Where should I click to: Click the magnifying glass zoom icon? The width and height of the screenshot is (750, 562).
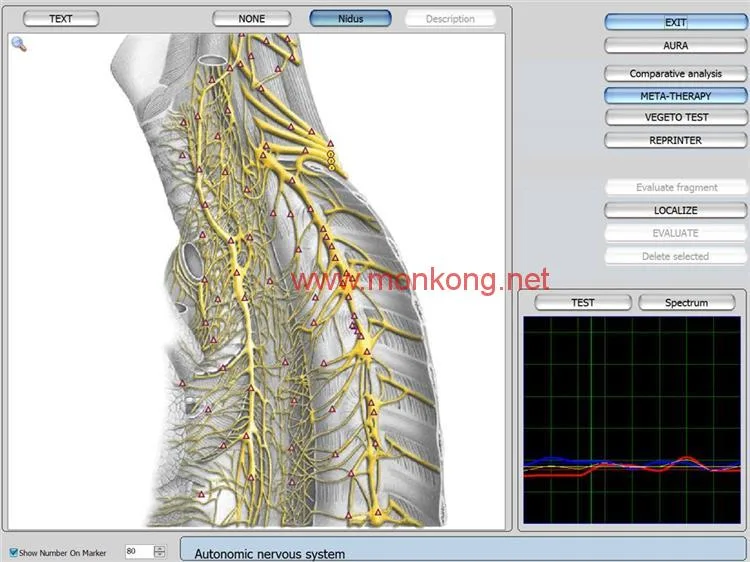19,44
